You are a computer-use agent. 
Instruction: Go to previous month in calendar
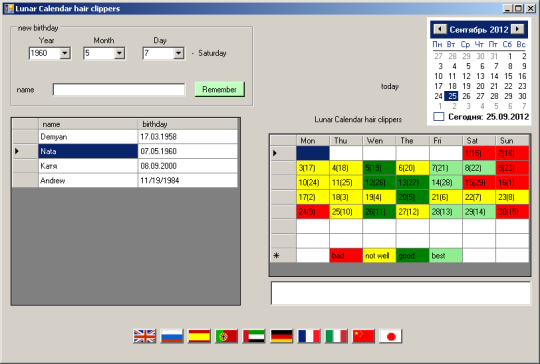coord(440,29)
